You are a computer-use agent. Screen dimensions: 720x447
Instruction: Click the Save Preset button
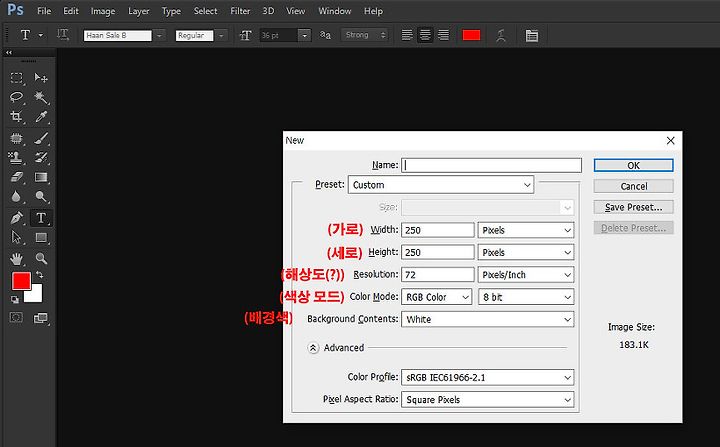pos(634,207)
